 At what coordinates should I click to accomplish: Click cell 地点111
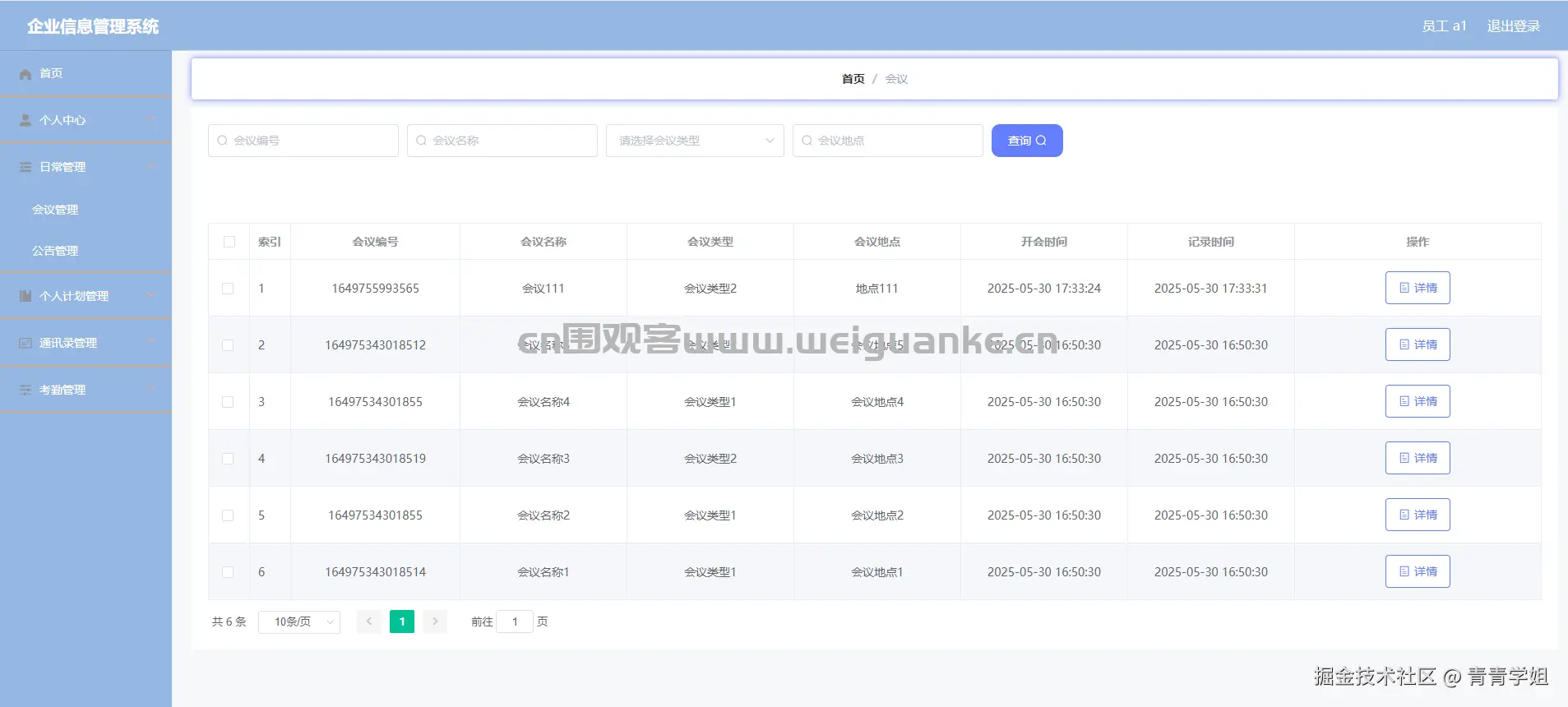[x=877, y=289]
